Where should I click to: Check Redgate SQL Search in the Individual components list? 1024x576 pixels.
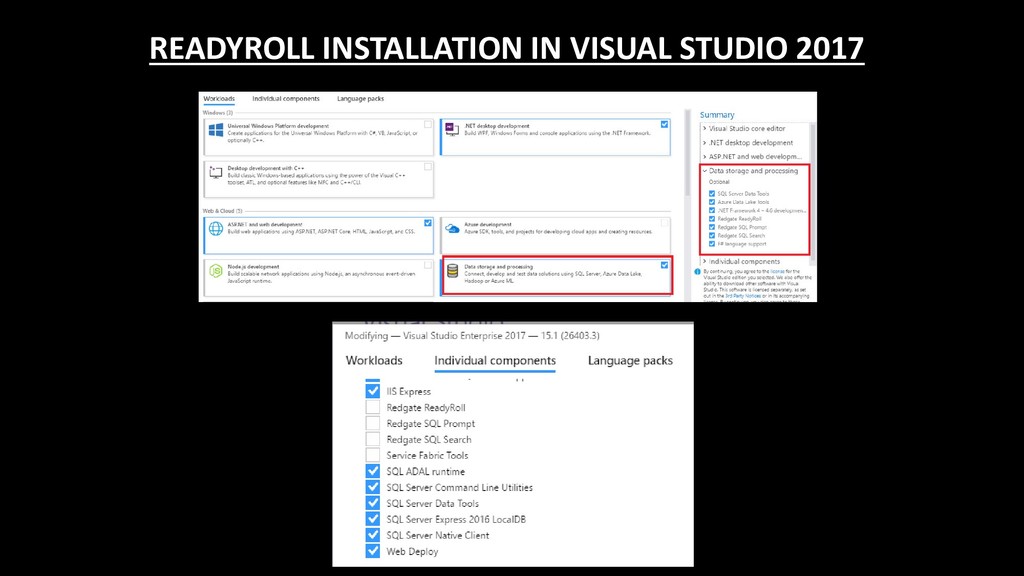tap(372, 439)
